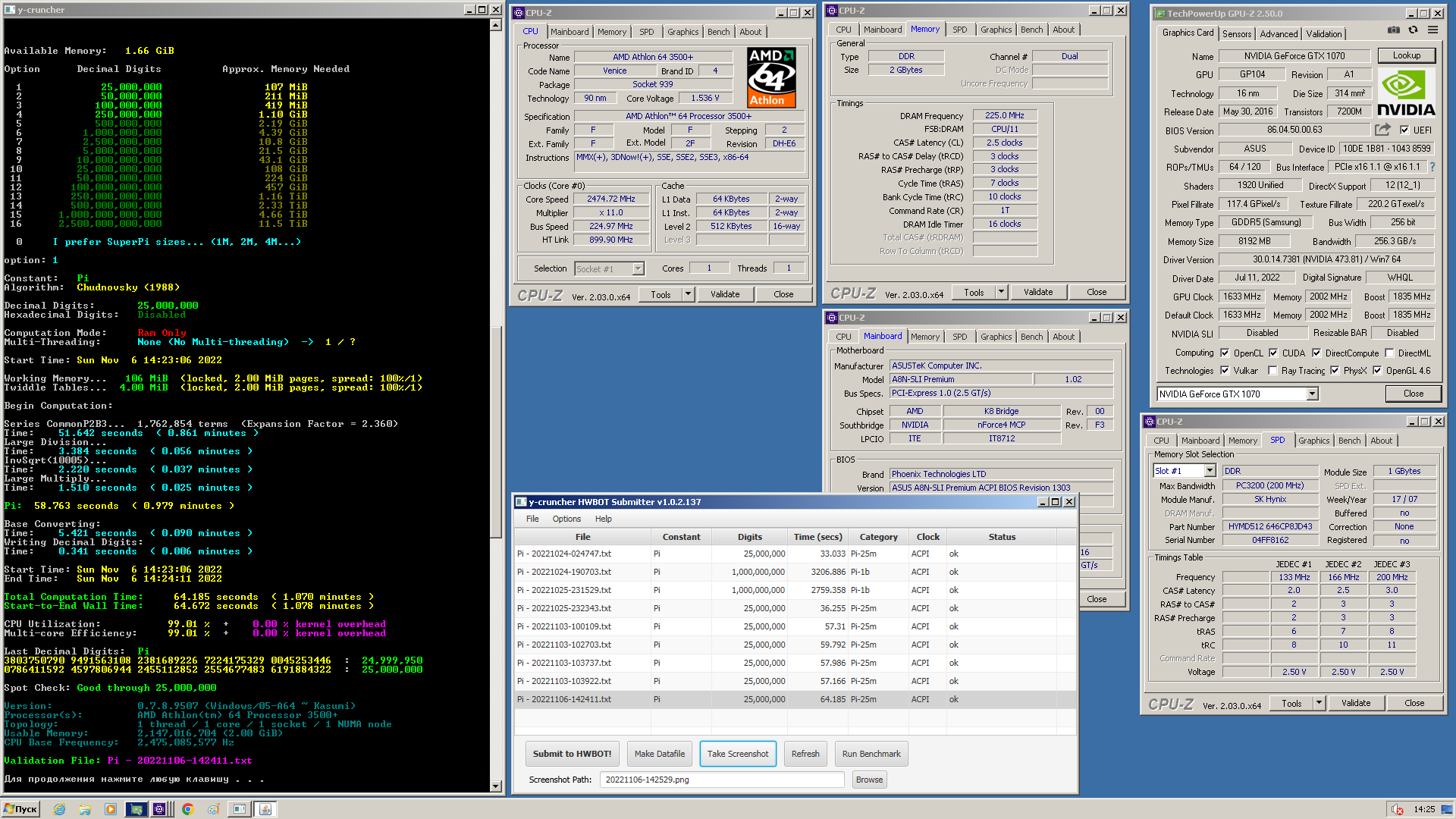Open the Options menu in HWBOT Submitter
This screenshot has height=819, width=1456.
tap(566, 519)
